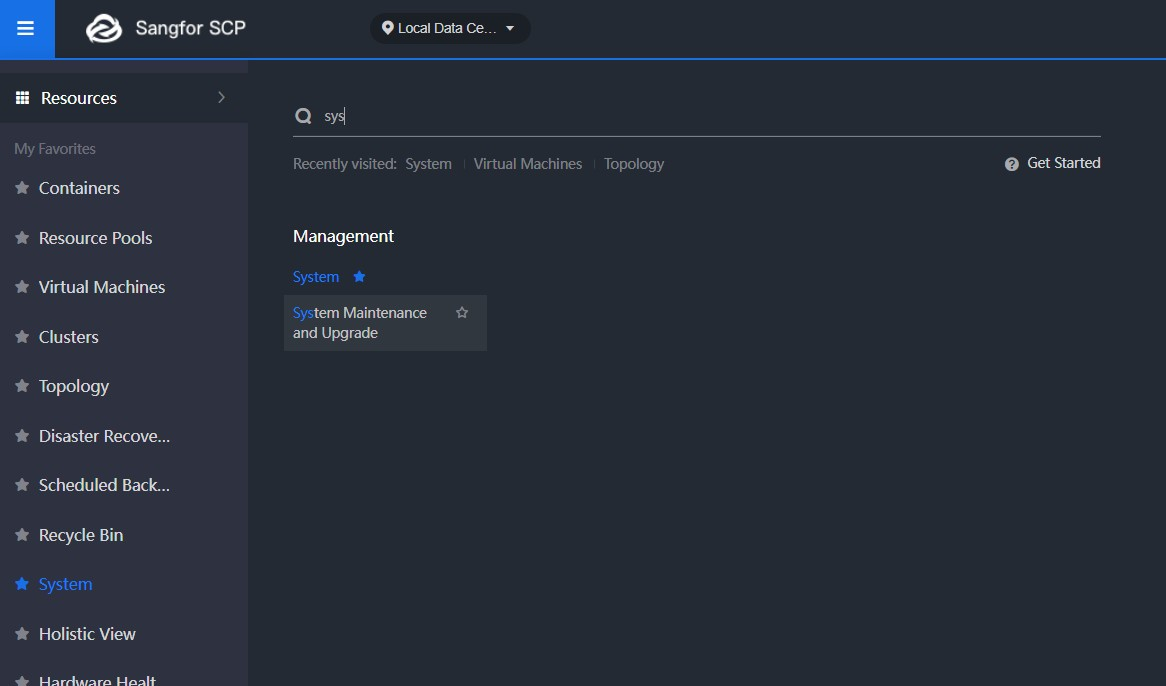Open the hamburger navigation menu
This screenshot has width=1166, height=686.
(26, 28)
